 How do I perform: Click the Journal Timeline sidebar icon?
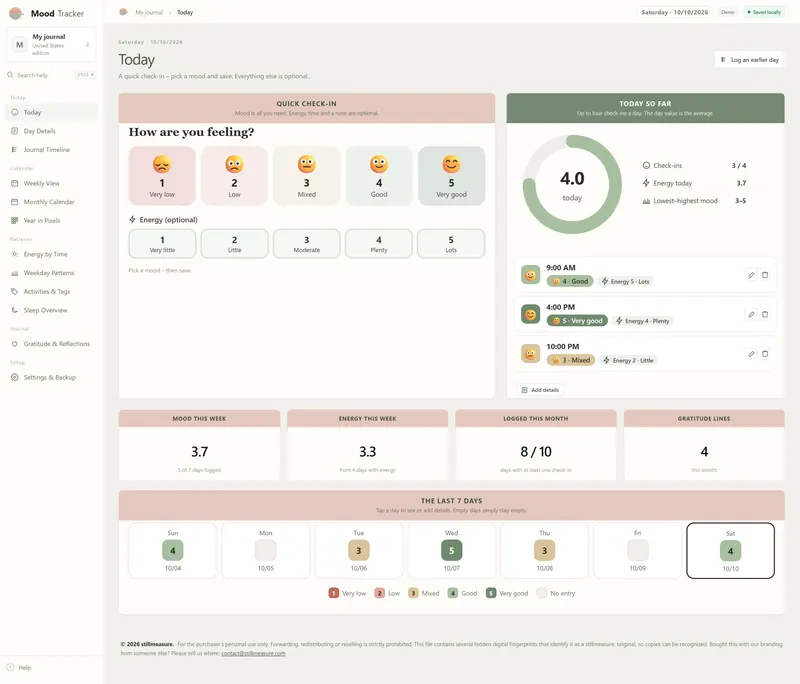[x=14, y=149]
